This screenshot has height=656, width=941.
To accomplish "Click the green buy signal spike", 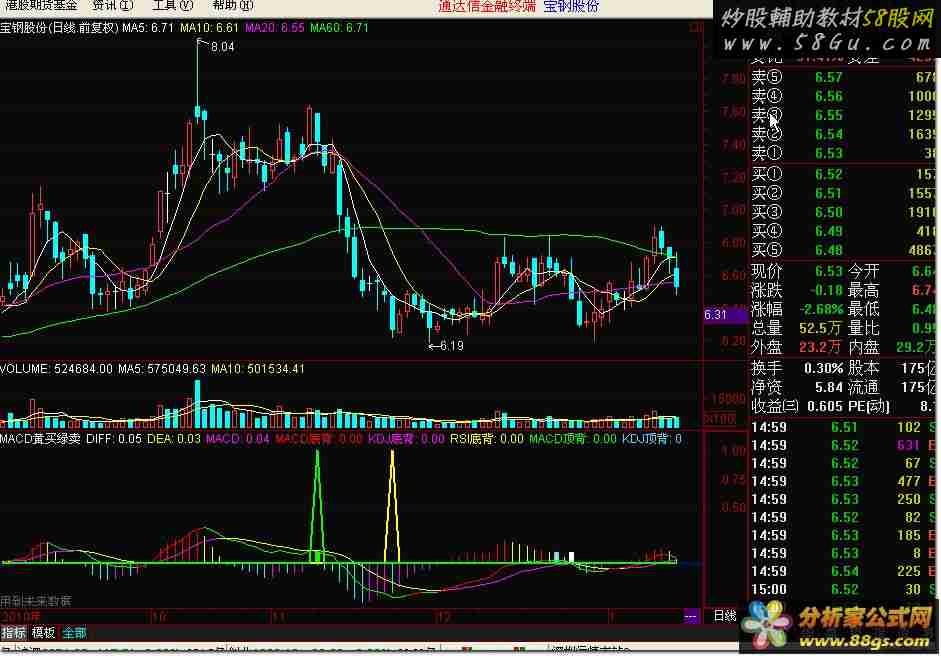I will pos(317,507).
